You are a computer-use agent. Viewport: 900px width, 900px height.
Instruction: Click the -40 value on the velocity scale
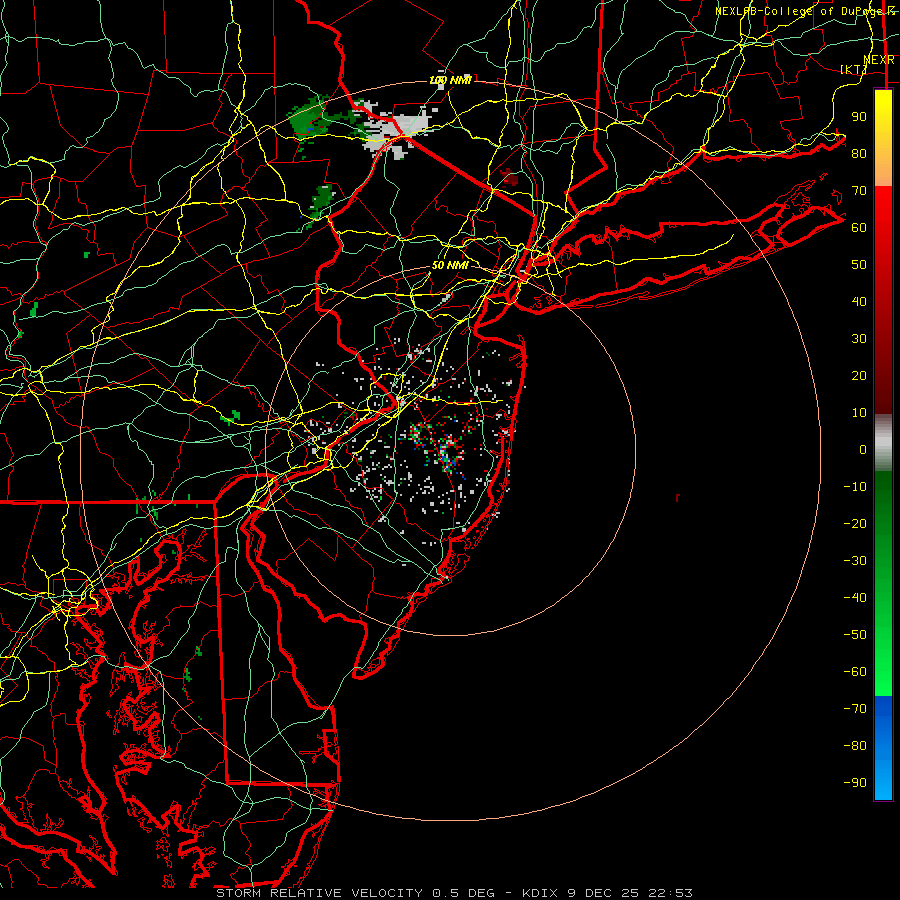pyautogui.click(x=855, y=598)
